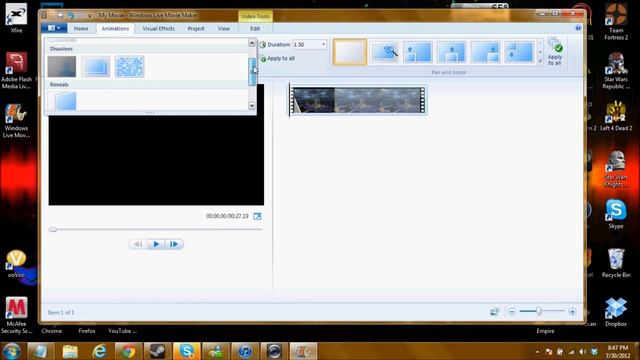Image resolution: width=640 pixels, height=360 pixels.
Task: Open the Xfire desktop shortcut
Action: click(x=16, y=18)
